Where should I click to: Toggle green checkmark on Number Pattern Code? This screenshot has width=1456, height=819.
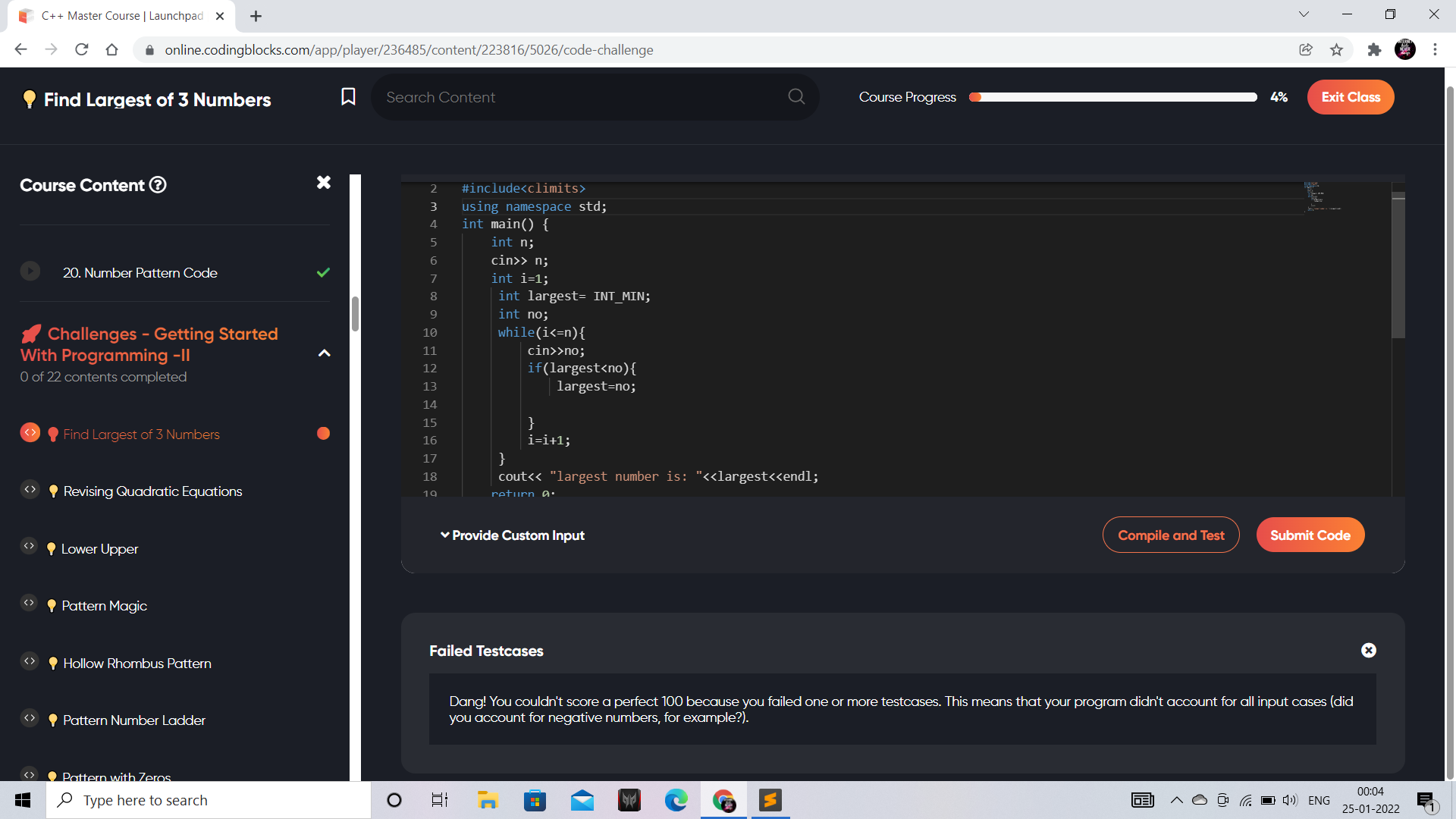pyautogui.click(x=323, y=272)
